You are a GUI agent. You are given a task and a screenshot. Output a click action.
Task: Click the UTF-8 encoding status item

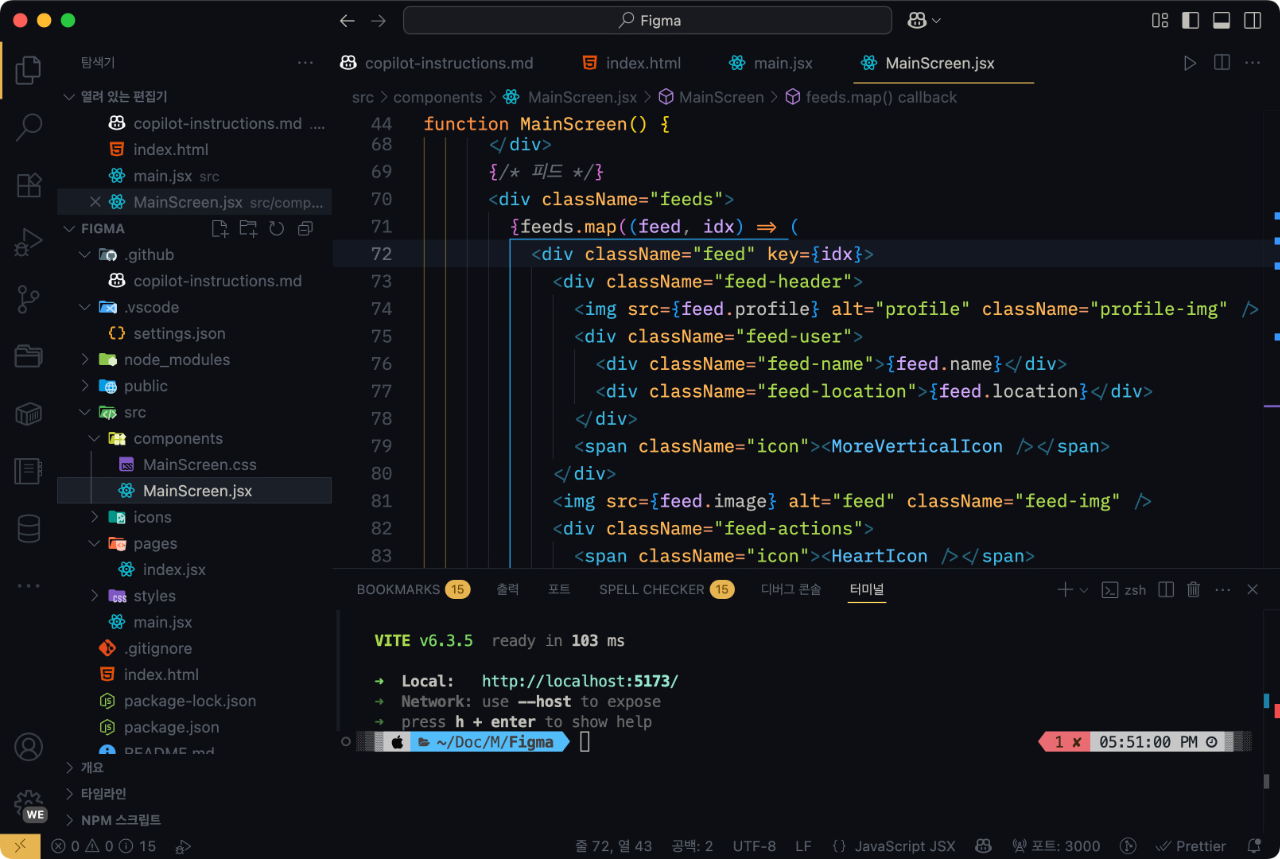click(754, 846)
